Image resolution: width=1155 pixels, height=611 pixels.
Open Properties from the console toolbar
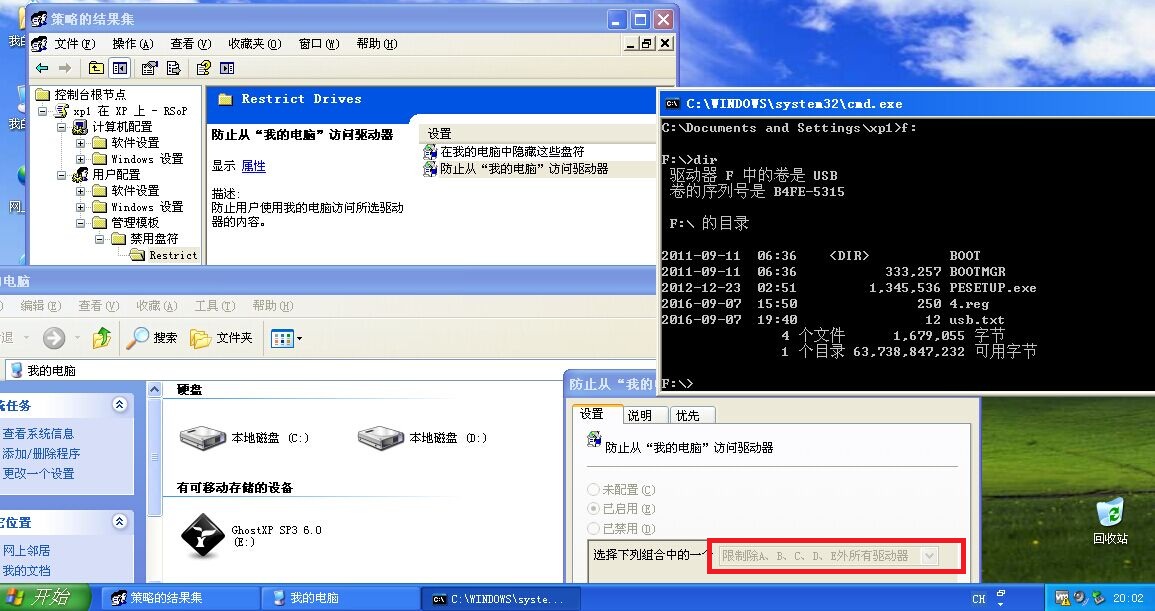150,69
